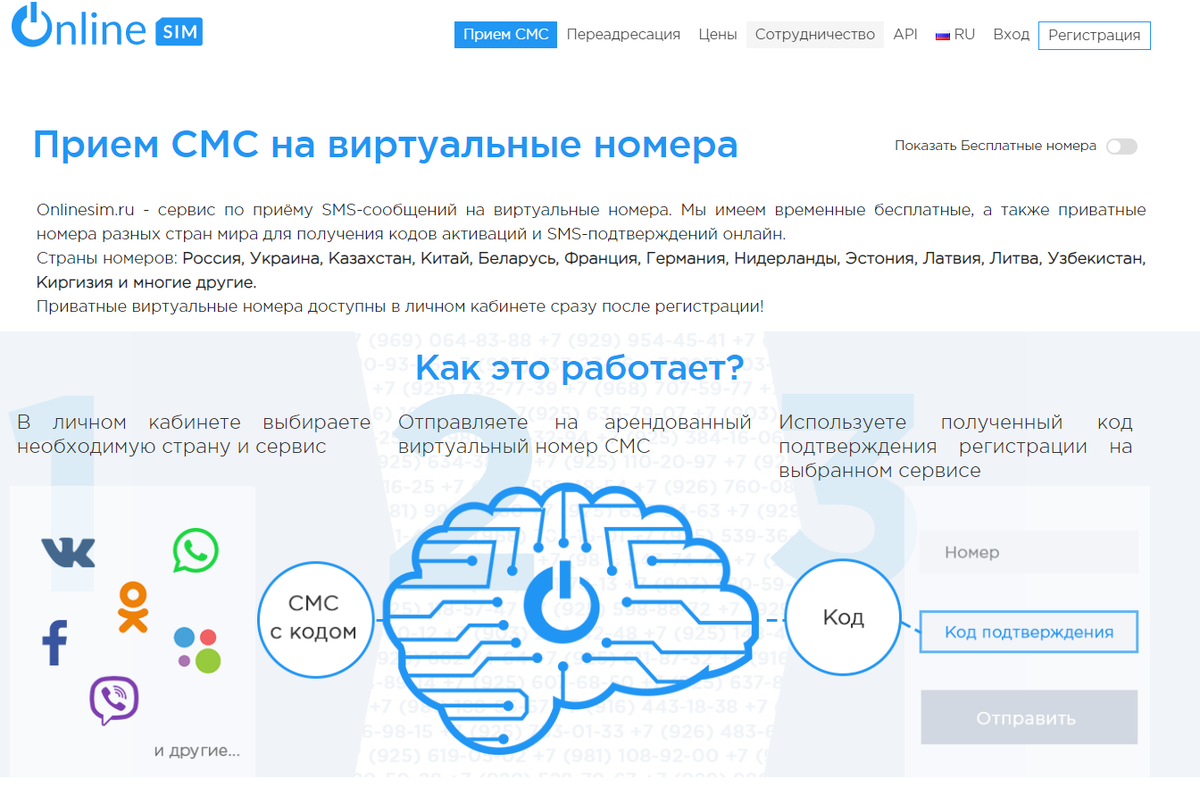Click the Отправить button
Image resolution: width=1200 pixels, height=787 pixels.
[x=1029, y=717]
